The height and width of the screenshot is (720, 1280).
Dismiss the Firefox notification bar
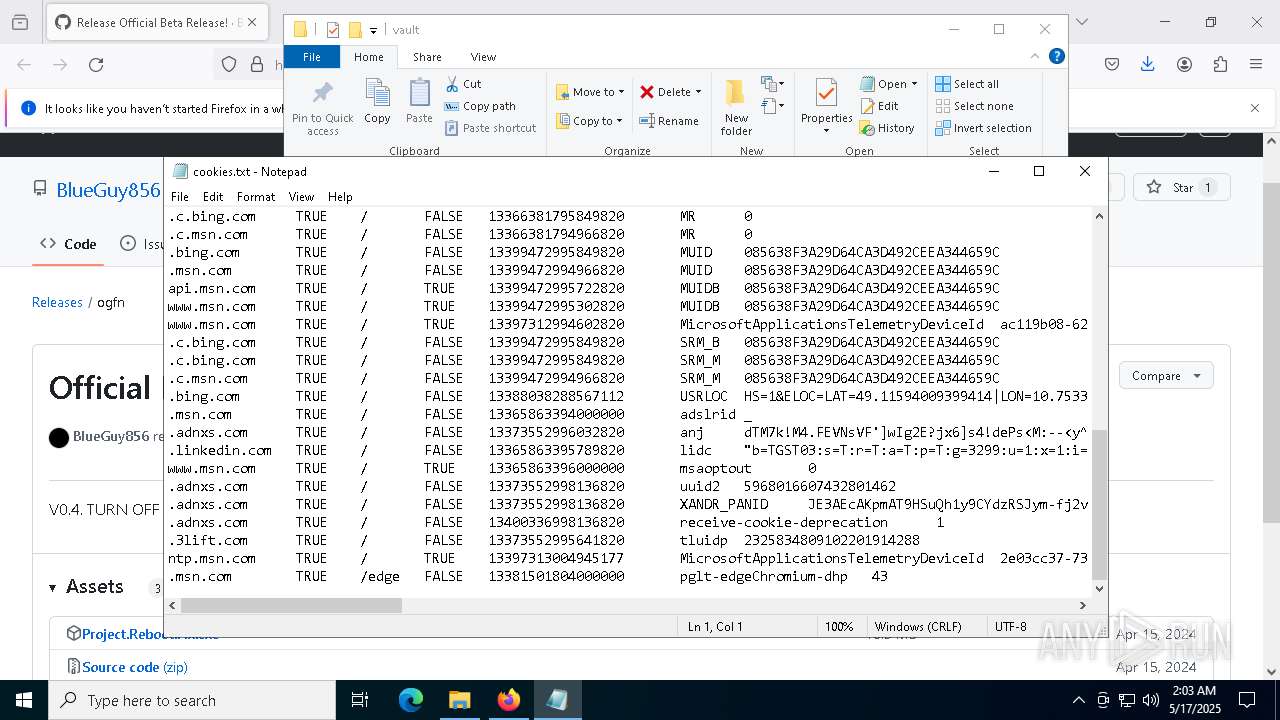1255,108
